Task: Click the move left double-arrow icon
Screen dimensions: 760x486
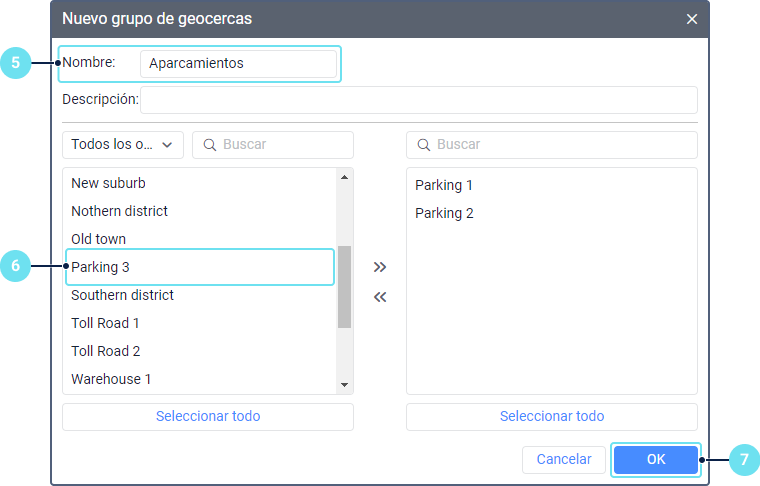Action: pyautogui.click(x=379, y=297)
